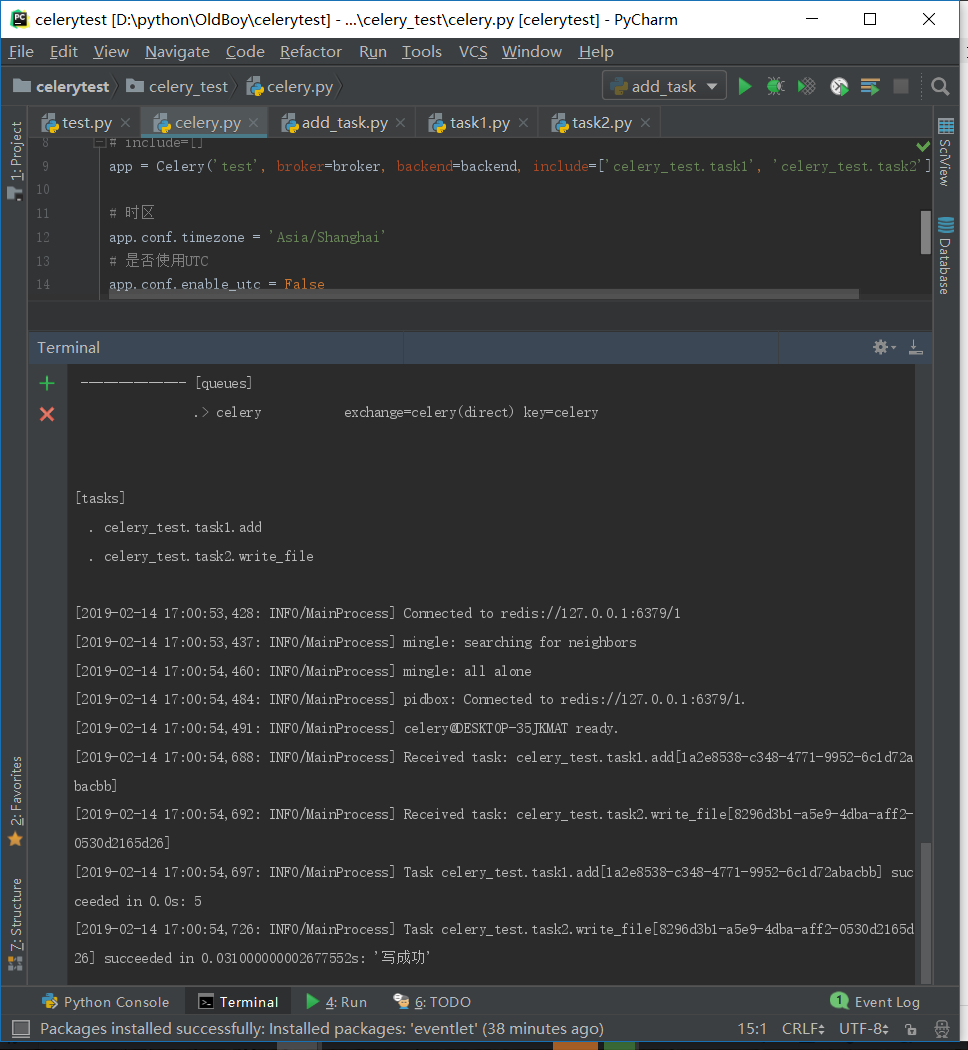
Task: Close the task1.py editor tab
Action: (523, 123)
